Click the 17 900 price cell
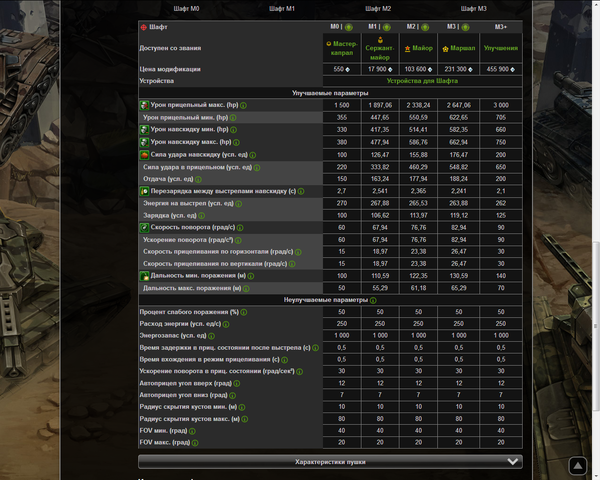The height and width of the screenshot is (480, 600). pyautogui.click(x=380, y=69)
